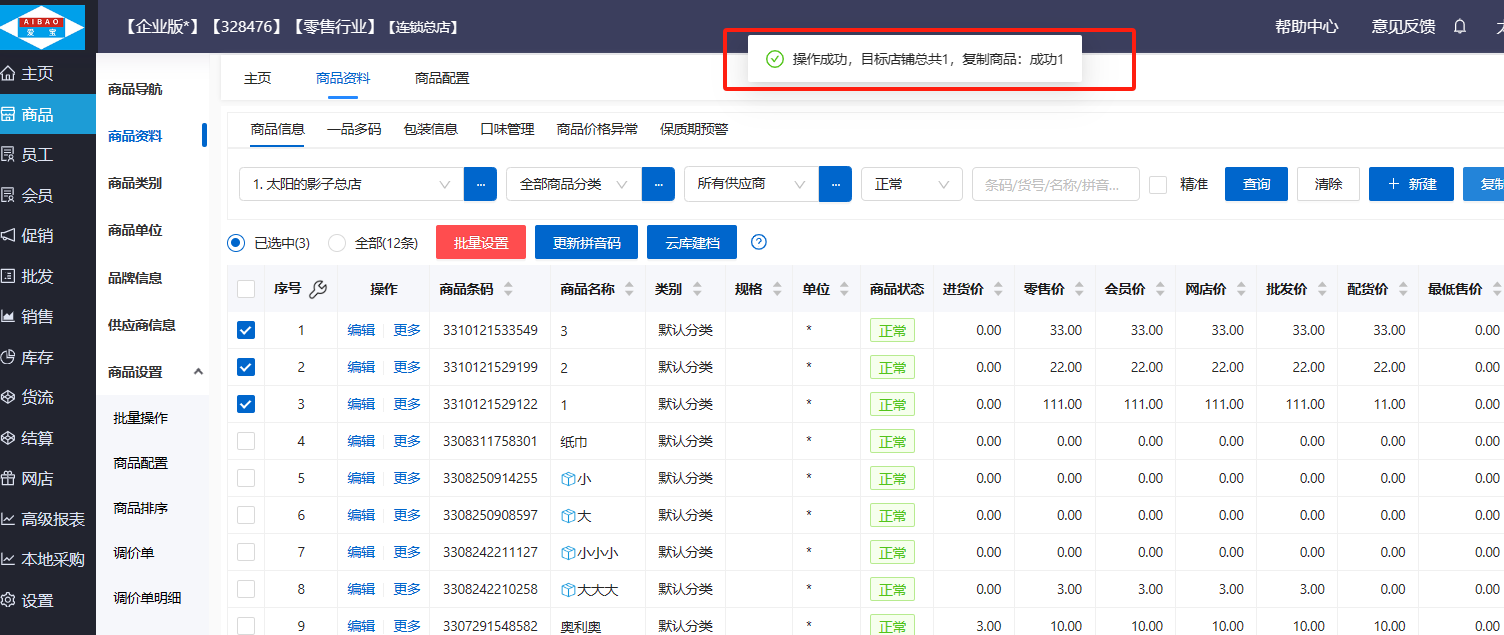The height and width of the screenshot is (635, 1504).
Task: Open the 正常 status filter dropdown
Action: 911,184
